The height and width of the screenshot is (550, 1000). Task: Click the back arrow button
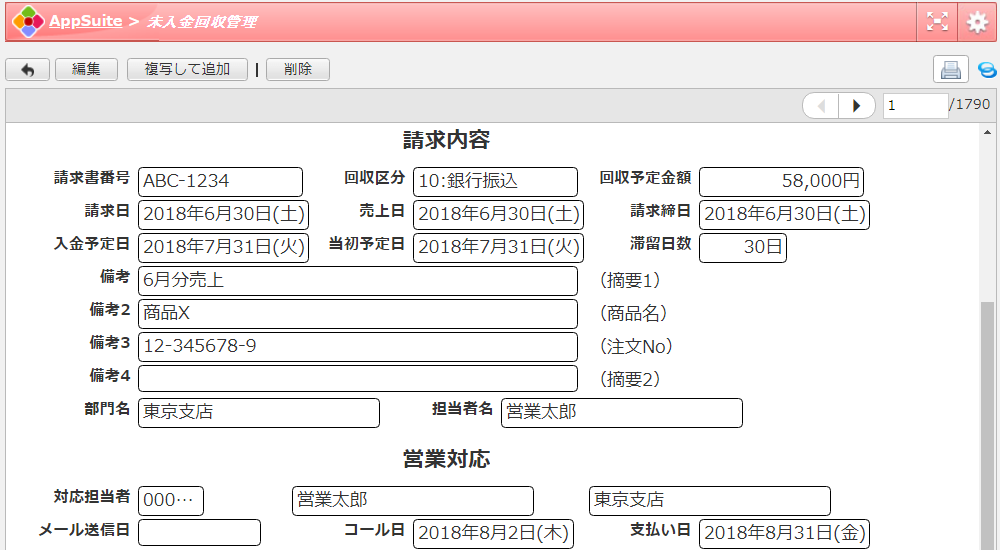pyautogui.click(x=27, y=69)
